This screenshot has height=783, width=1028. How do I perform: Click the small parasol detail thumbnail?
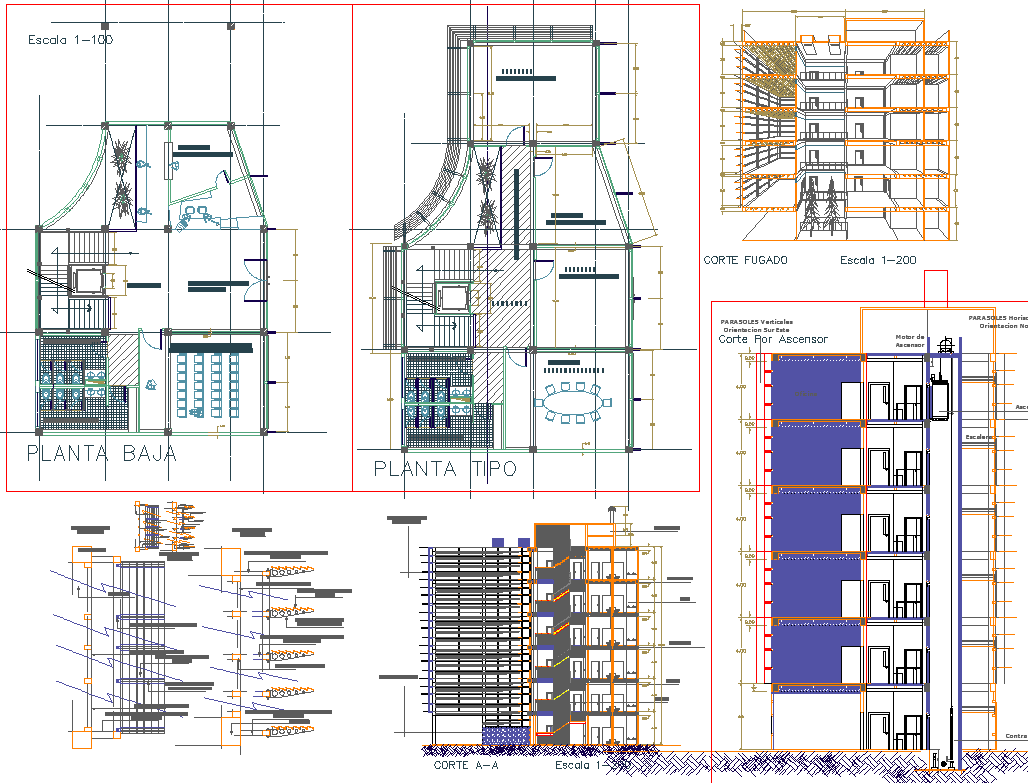[x=162, y=526]
